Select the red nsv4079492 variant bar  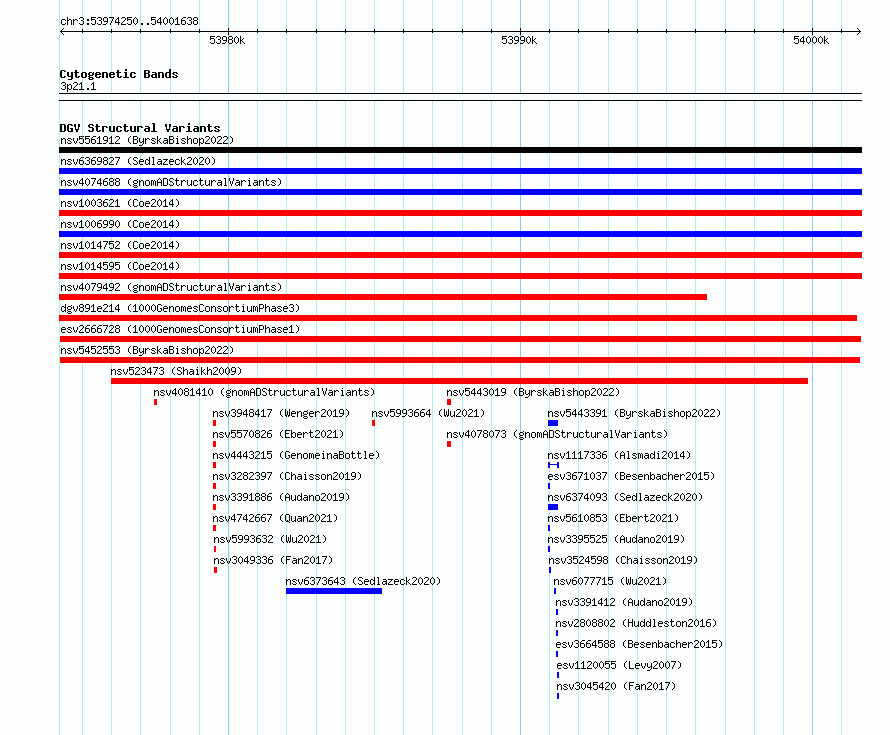click(383, 297)
